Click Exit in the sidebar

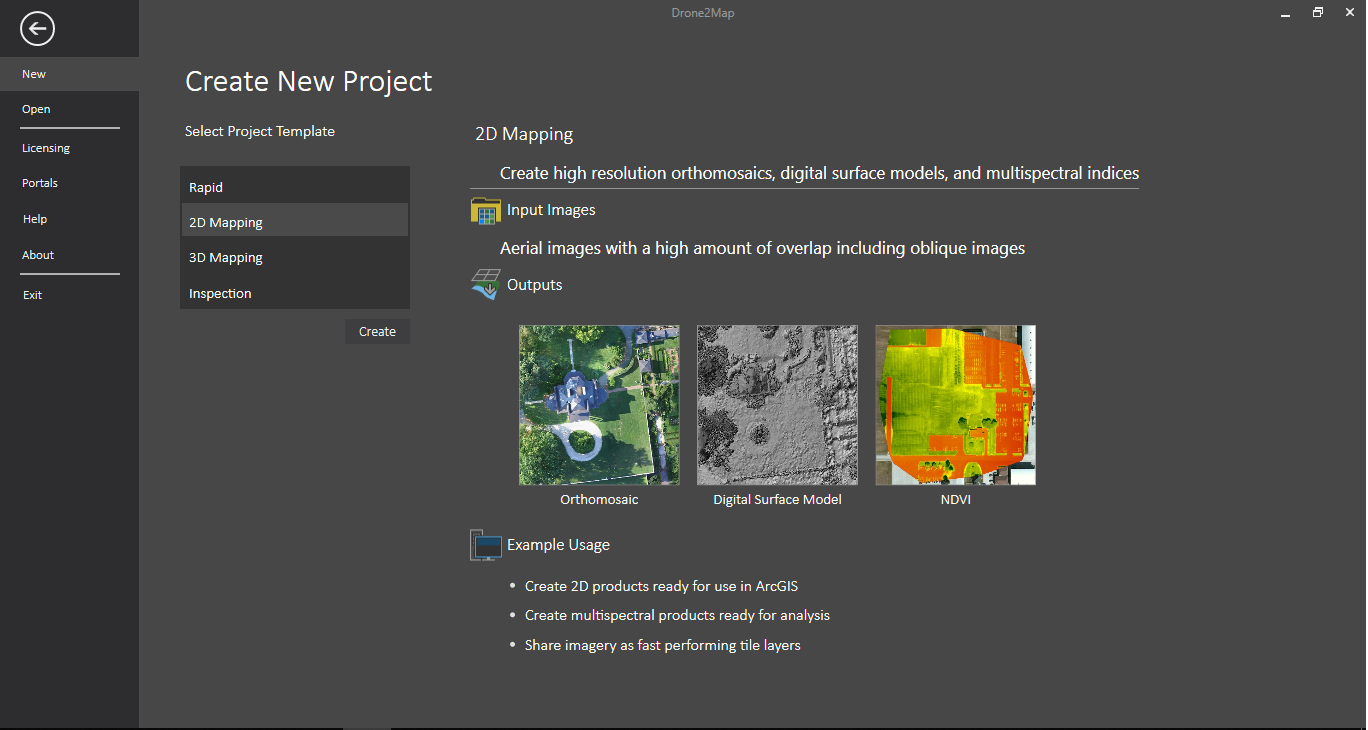tap(69, 295)
